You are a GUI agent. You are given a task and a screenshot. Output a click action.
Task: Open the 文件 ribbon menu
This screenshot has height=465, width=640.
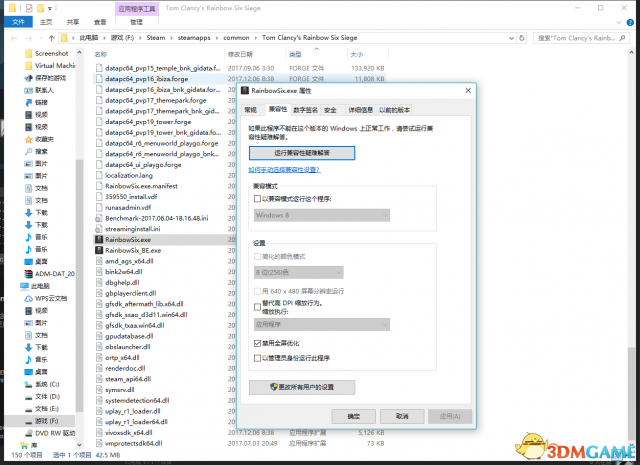pyautogui.click(x=18, y=22)
